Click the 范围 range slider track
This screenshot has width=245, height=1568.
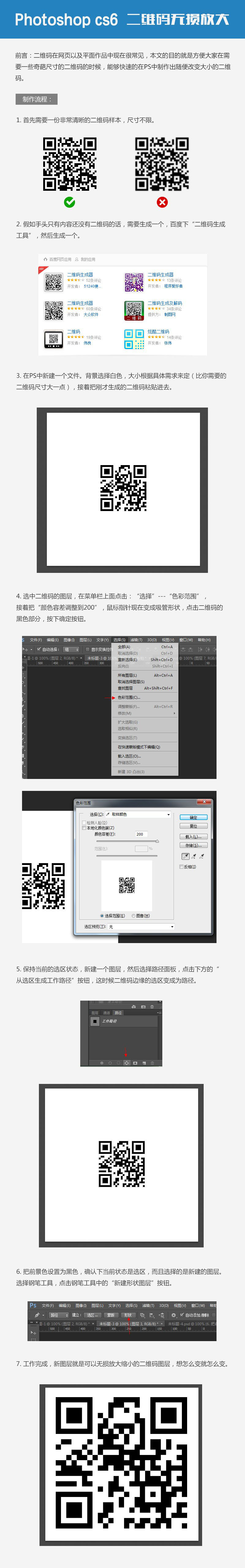point(127,855)
